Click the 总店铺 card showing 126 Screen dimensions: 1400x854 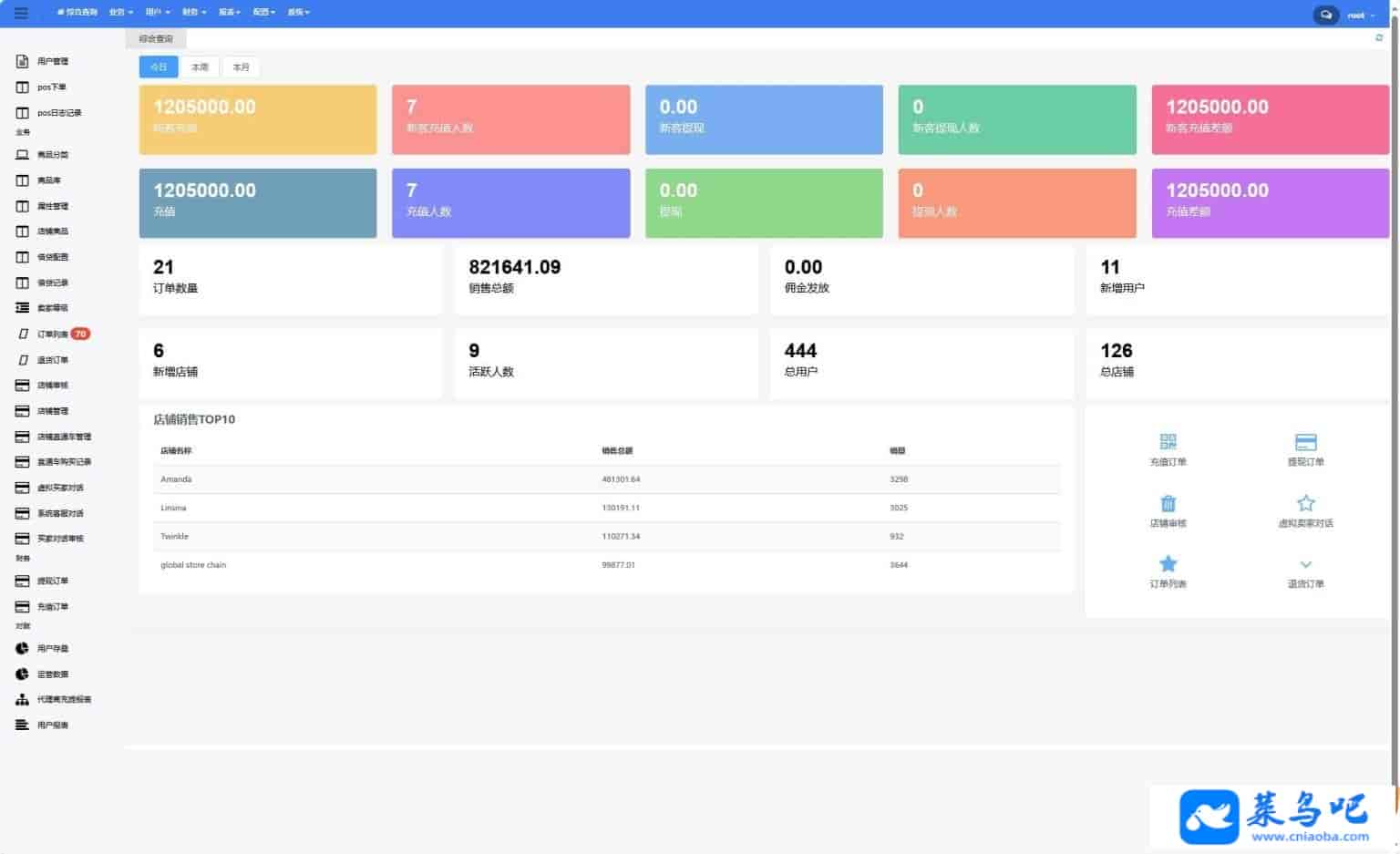(x=1238, y=364)
